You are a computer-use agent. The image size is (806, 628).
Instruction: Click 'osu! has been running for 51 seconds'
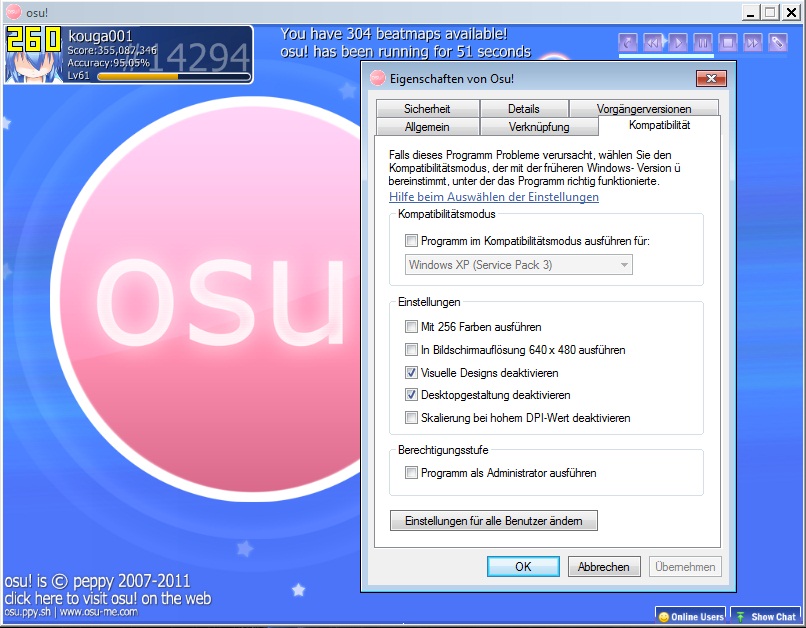point(406,51)
